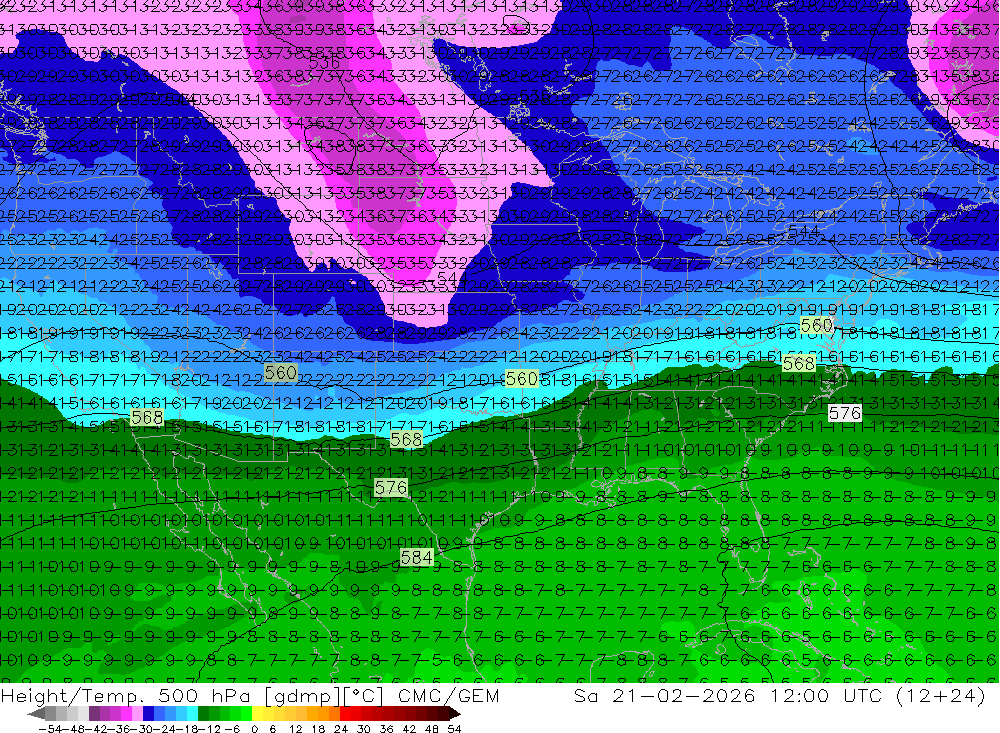Click the 'CMC/GEM' model name
This screenshot has width=1000, height=733.
pos(449,695)
